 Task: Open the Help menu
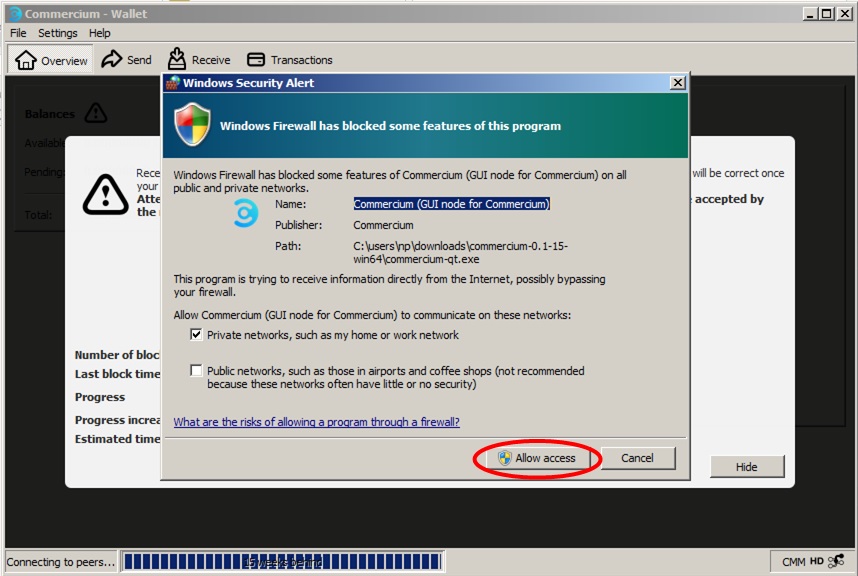click(x=100, y=33)
